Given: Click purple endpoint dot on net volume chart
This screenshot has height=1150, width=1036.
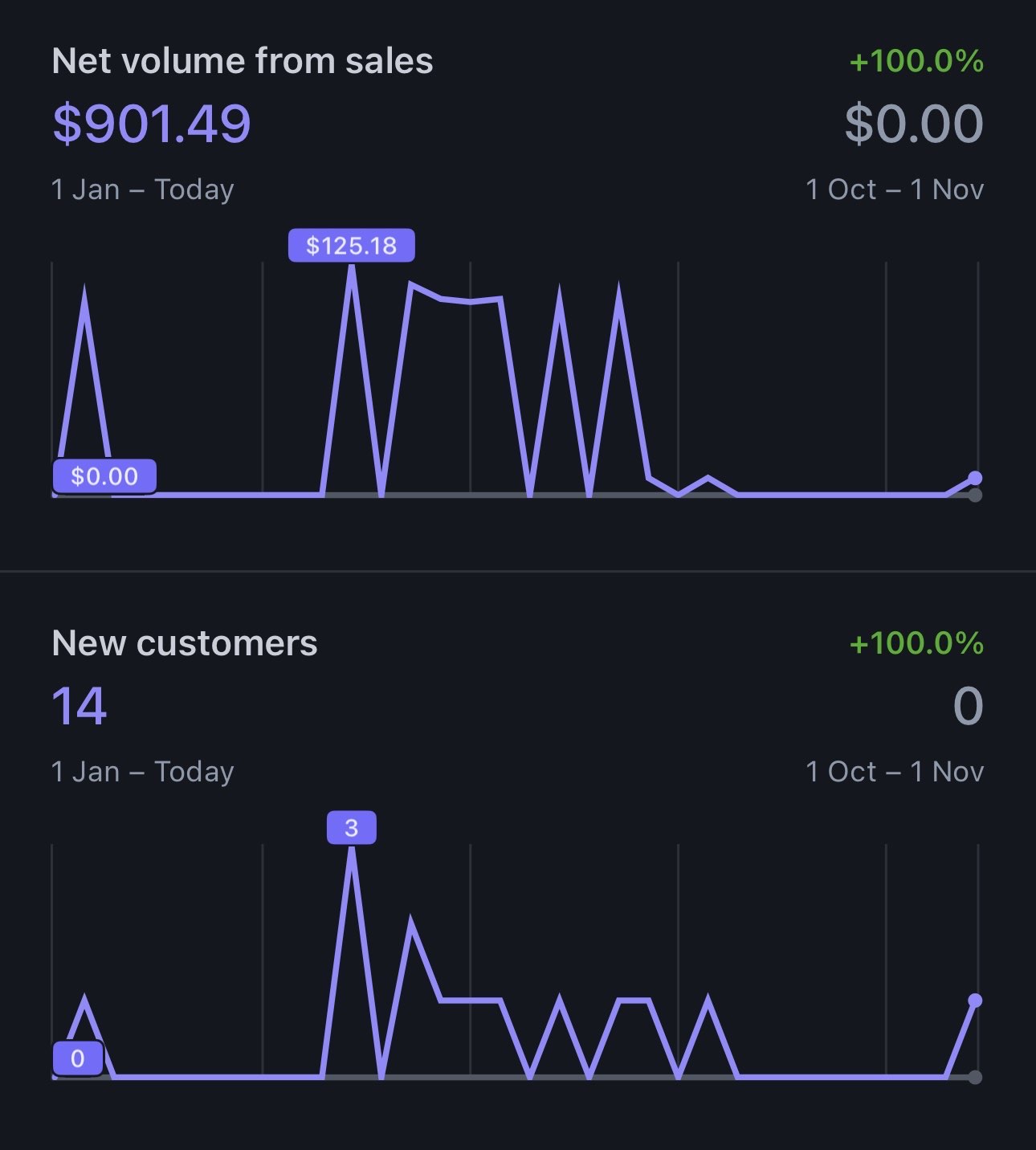Looking at the screenshot, I should pos(975,478).
